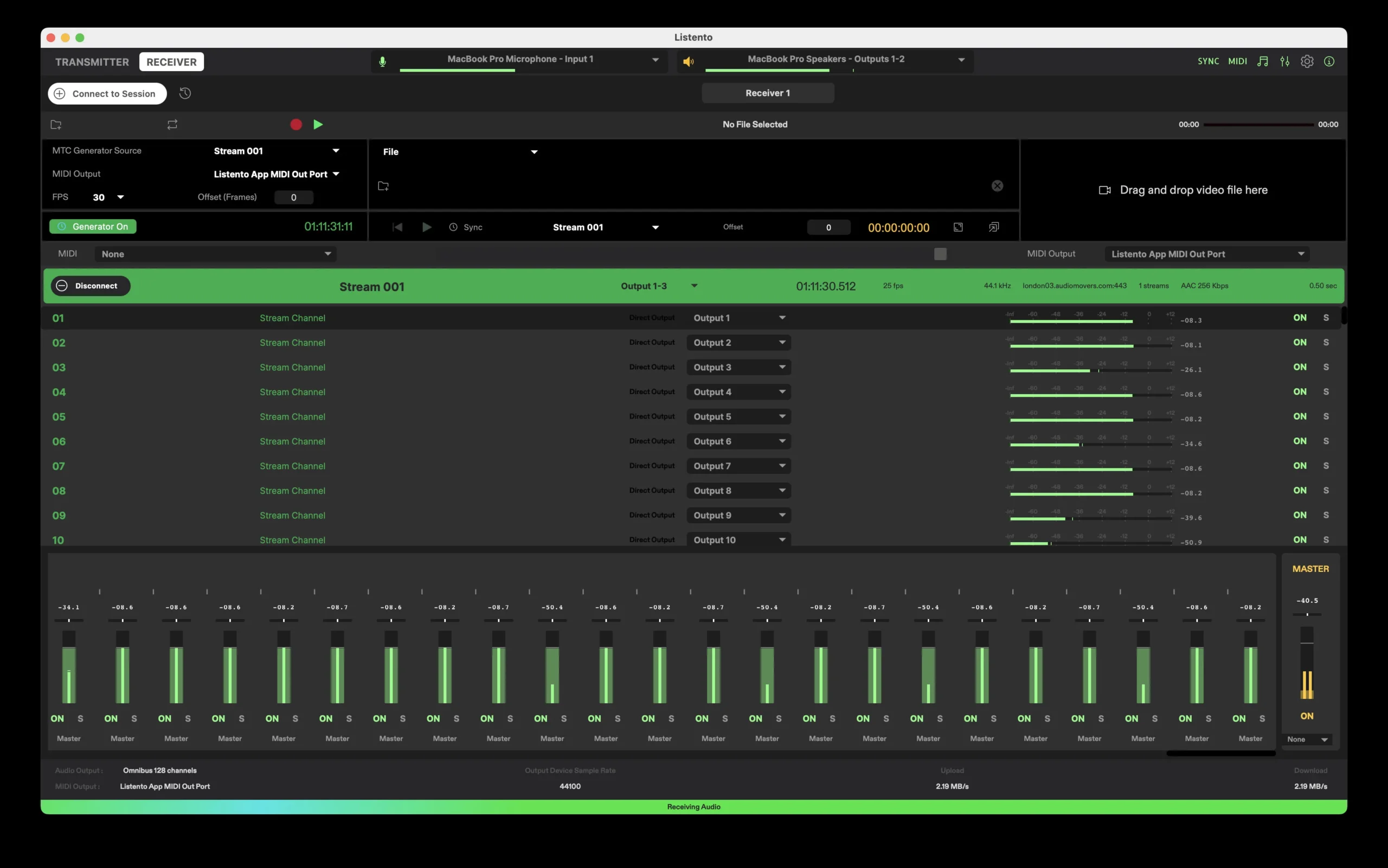The image size is (1388, 868).
Task: Click the pop-out video window icon
Action: 994,227
